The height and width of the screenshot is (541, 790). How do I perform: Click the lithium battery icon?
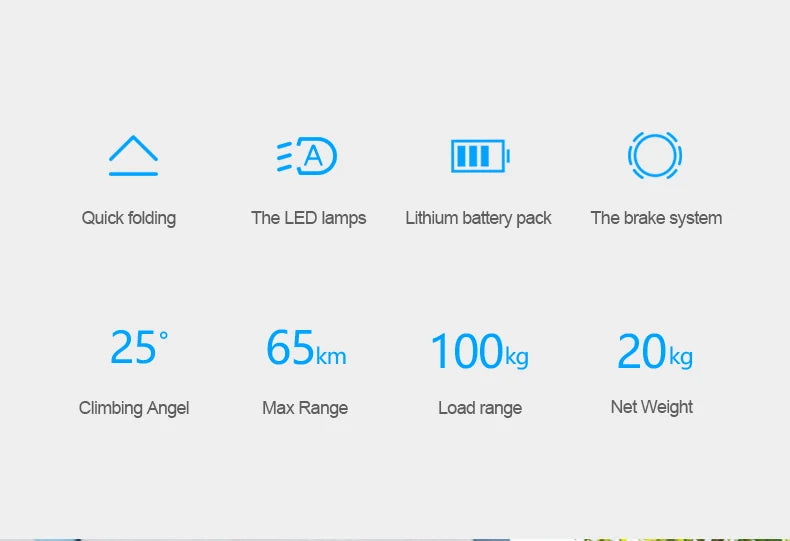tap(479, 156)
